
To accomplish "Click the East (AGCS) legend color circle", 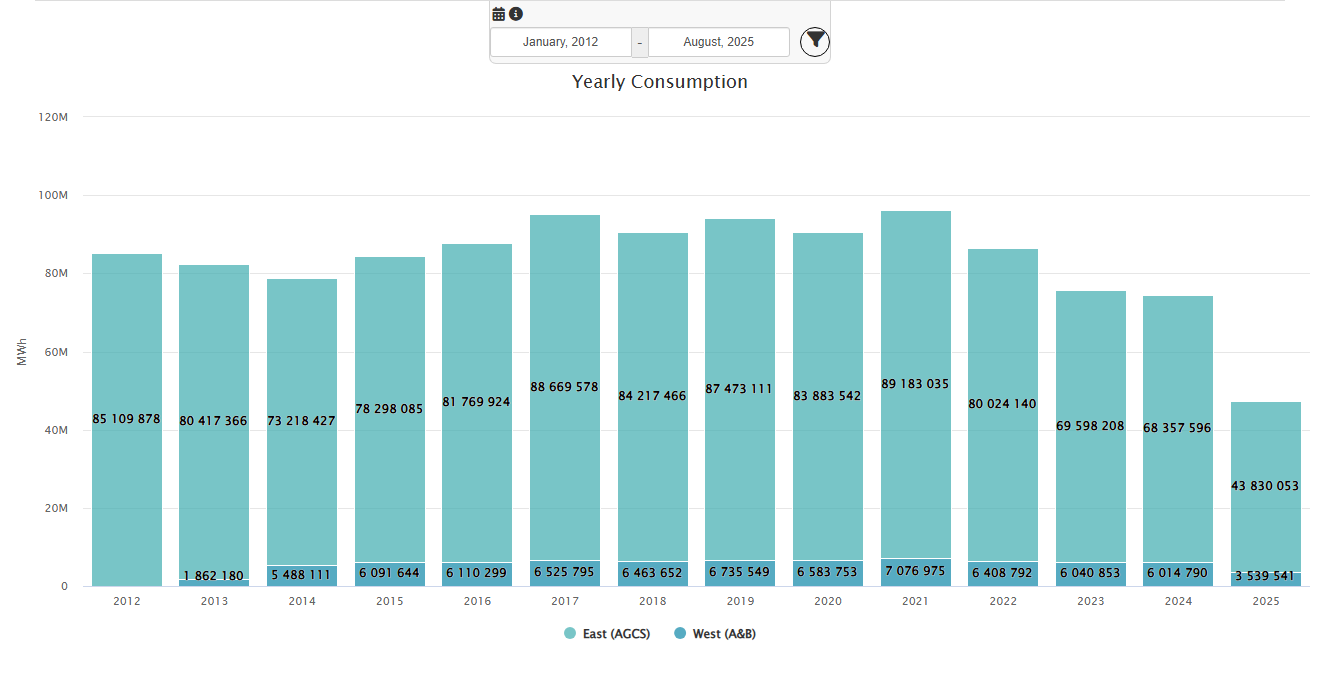I will point(570,634).
